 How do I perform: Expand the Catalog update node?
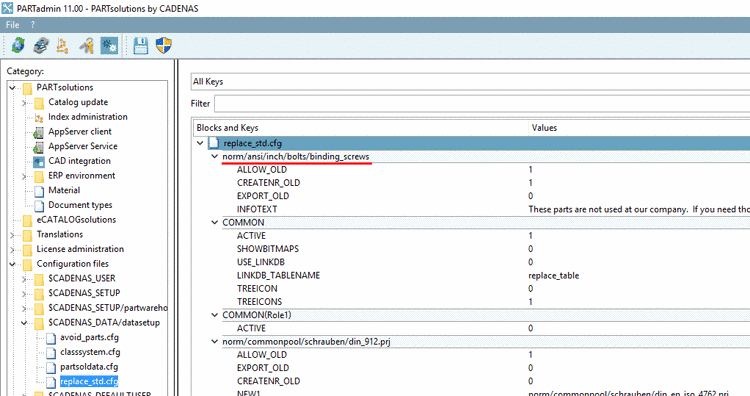pyautogui.click(x=24, y=103)
